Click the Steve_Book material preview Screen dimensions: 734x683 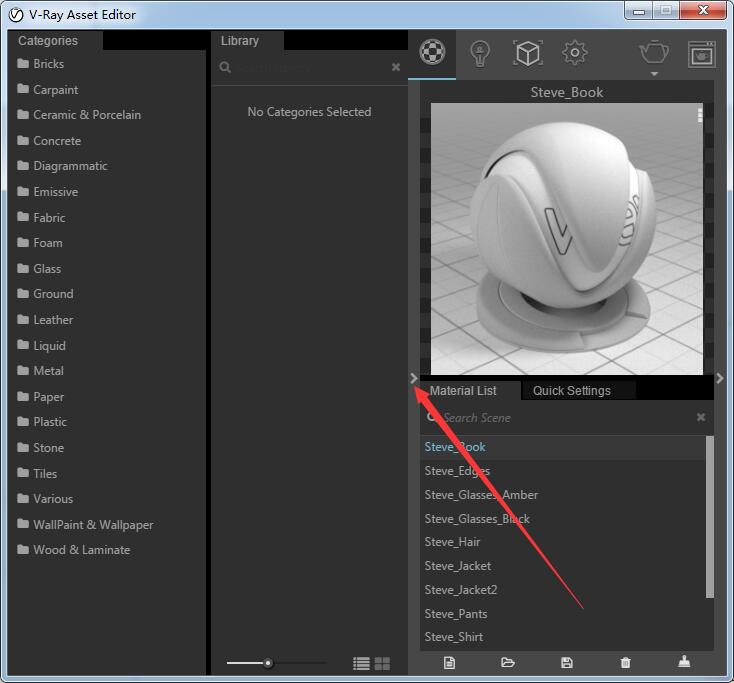(566, 239)
